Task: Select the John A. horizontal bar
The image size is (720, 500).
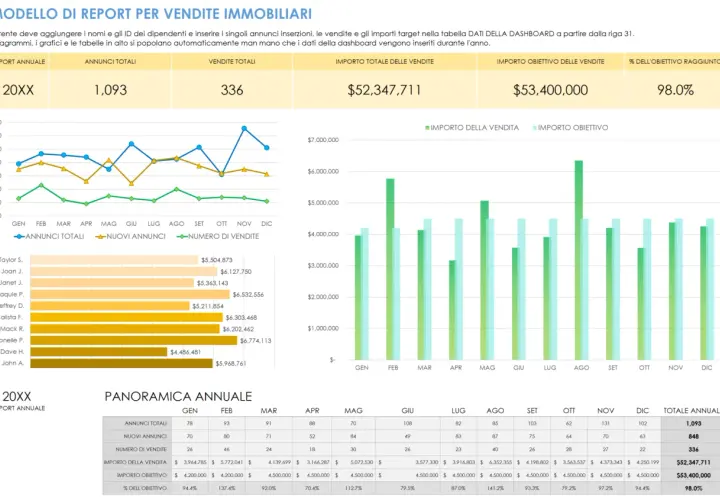Action: [122, 363]
